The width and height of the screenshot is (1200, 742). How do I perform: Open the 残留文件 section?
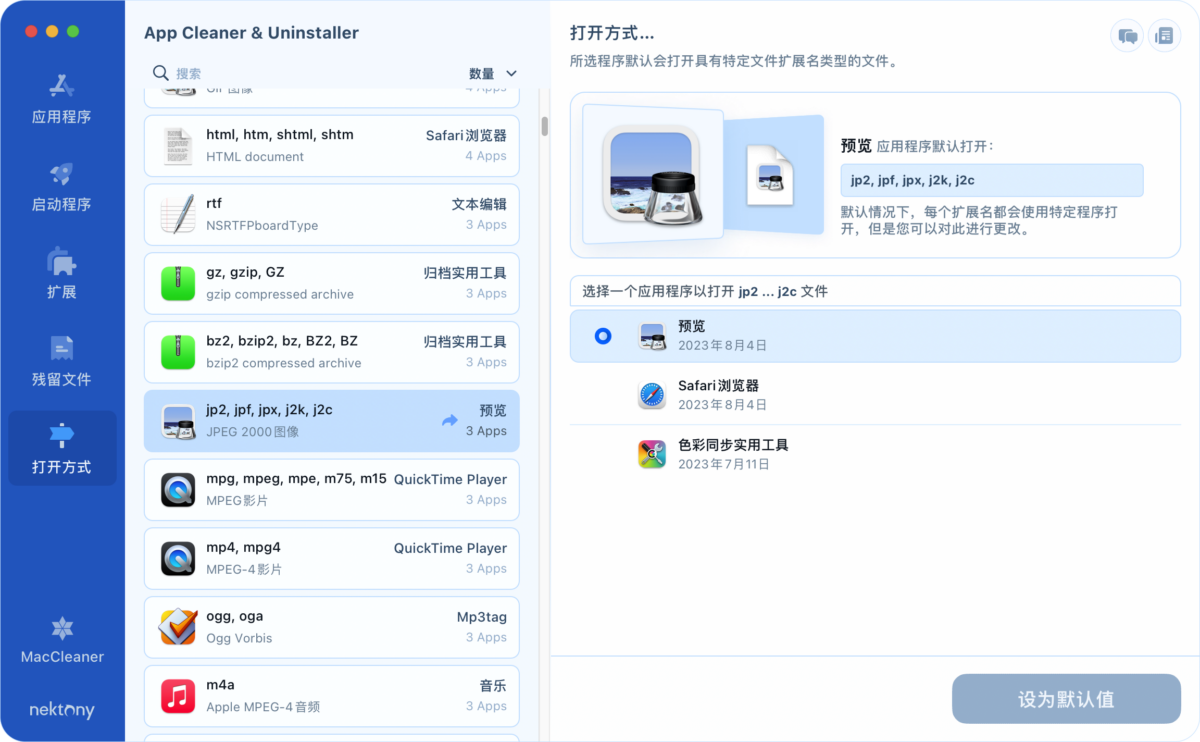tap(62, 361)
